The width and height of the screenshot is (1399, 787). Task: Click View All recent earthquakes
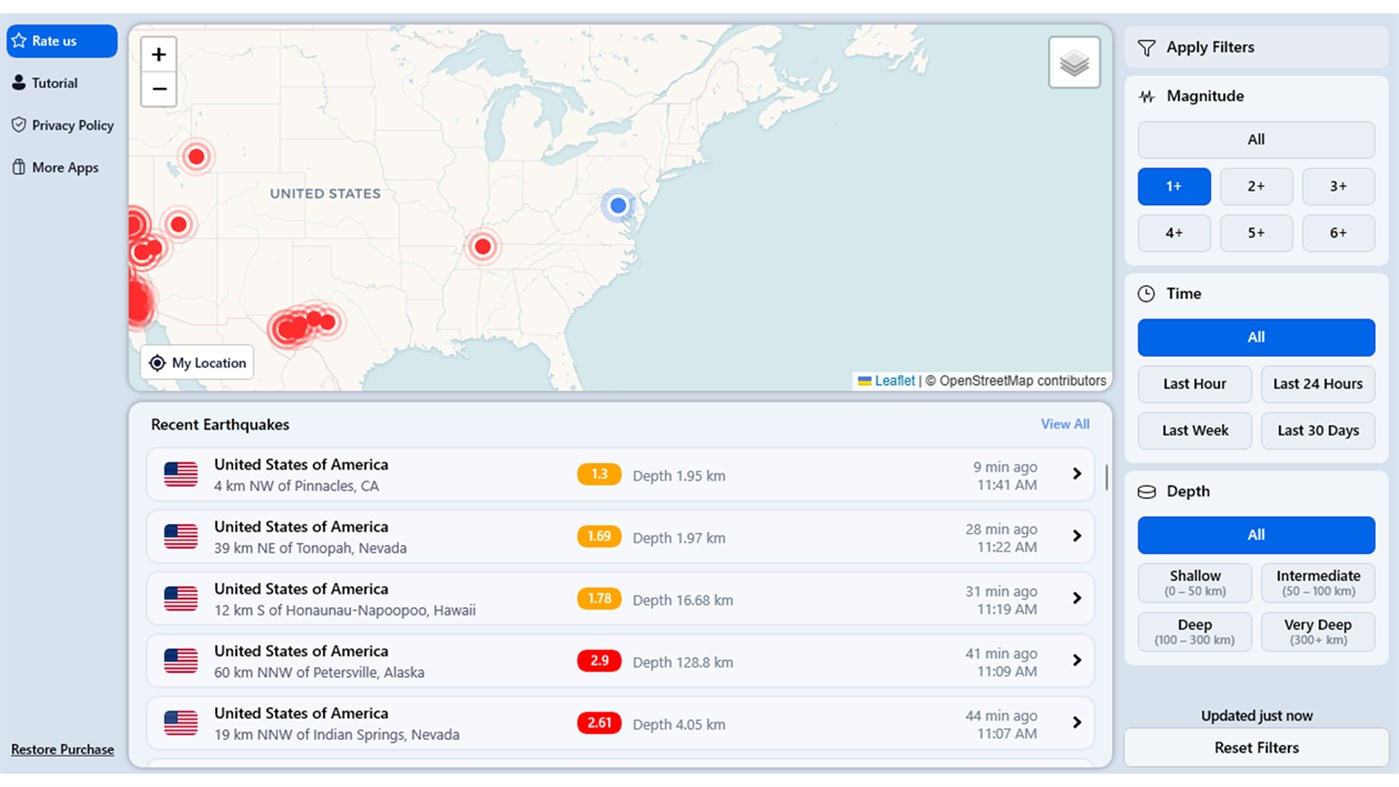(1065, 424)
